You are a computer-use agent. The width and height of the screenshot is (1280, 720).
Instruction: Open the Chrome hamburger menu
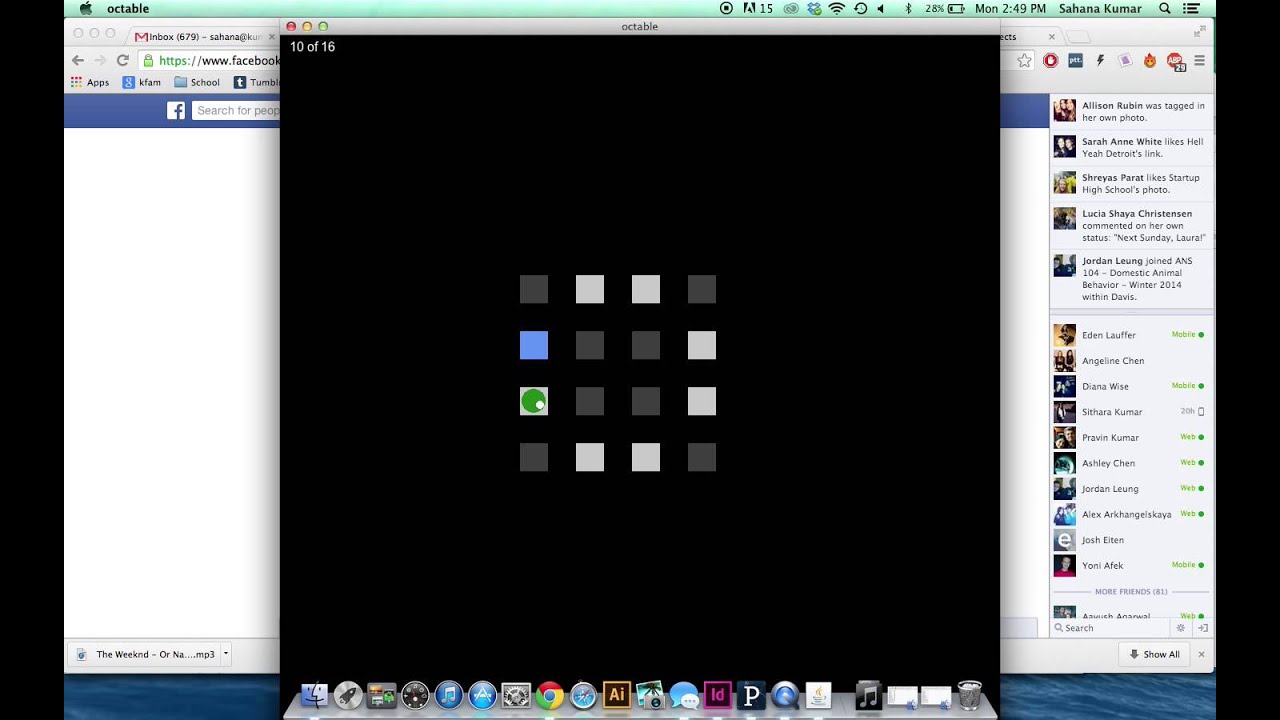point(1199,60)
